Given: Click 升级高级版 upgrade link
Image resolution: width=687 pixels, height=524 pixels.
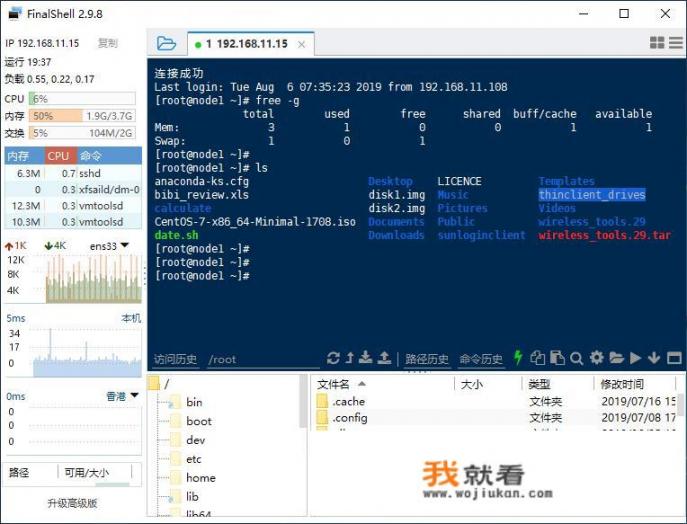Looking at the screenshot, I should point(72,503).
